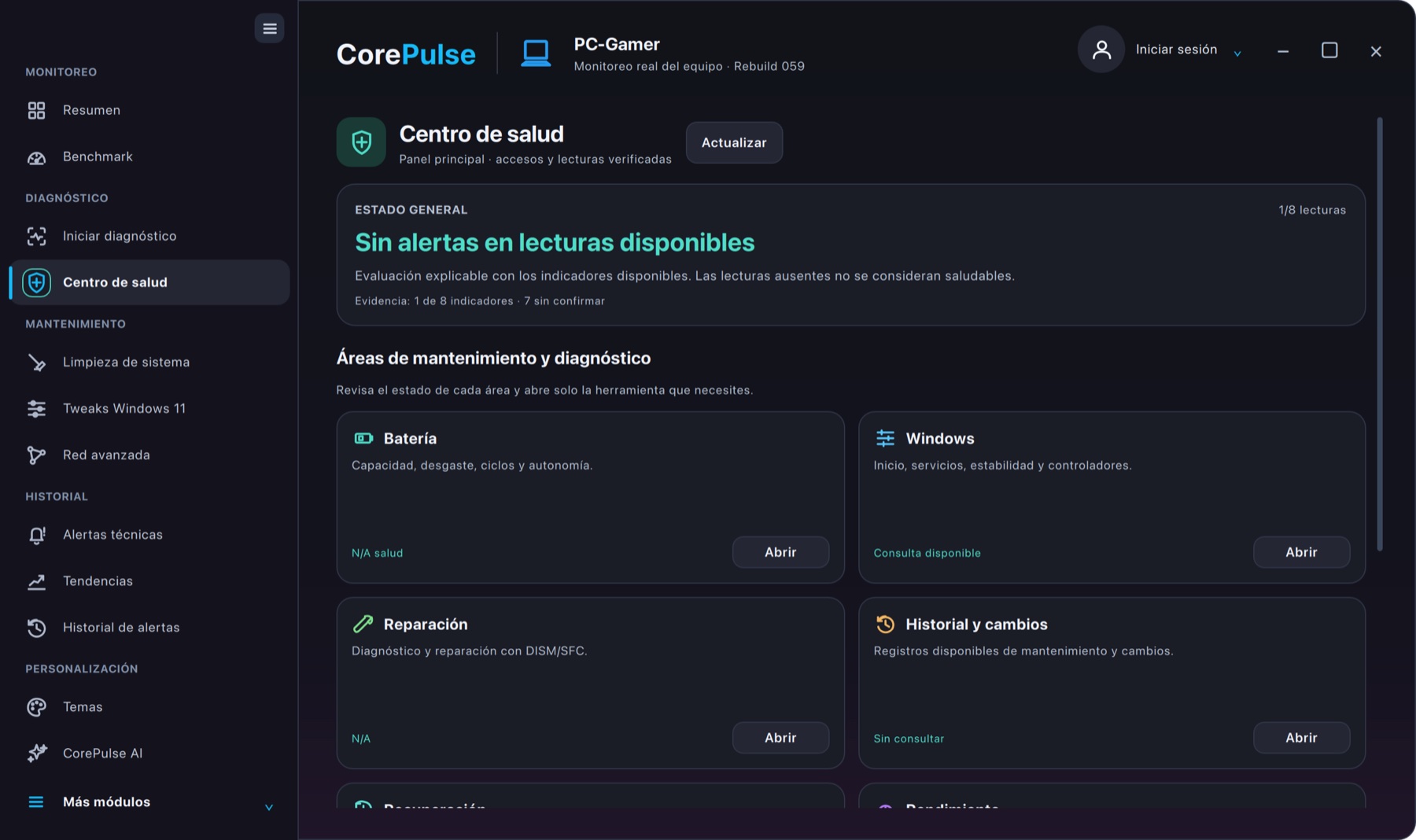Expand the Más módulos section
This screenshot has height=840, width=1416.
click(x=149, y=802)
